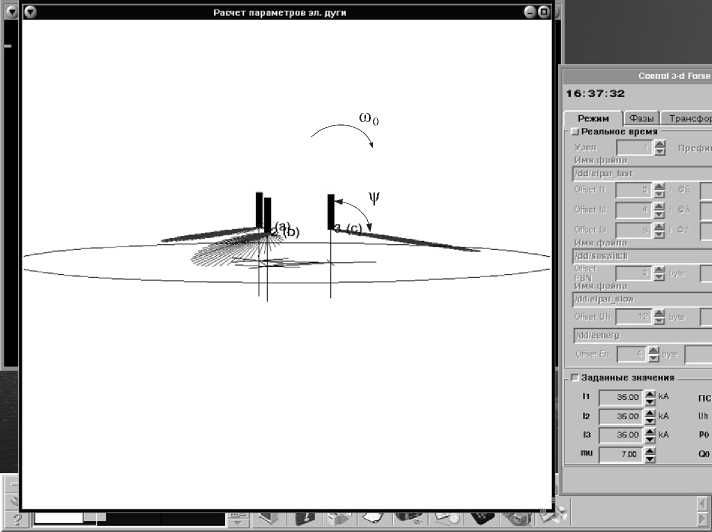Click the I3 input field showing 36.00
This screenshot has width=712, height=532.
click(x=621, y=435)
